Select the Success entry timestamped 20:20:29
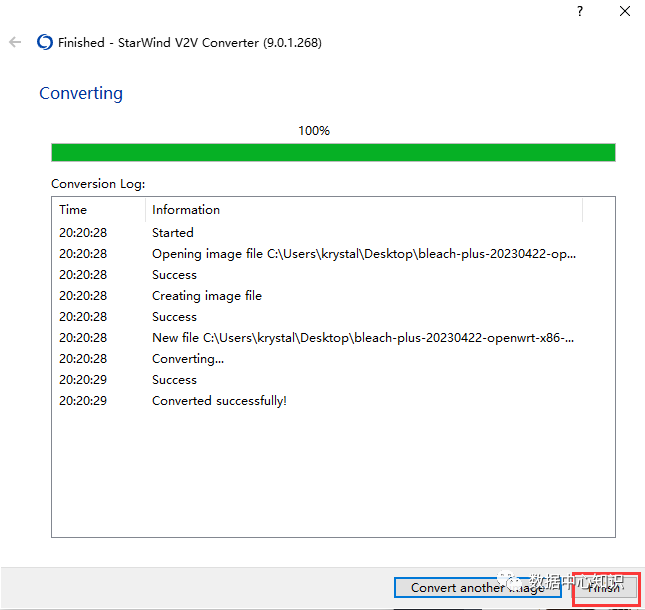The image size is (645, 610). [174, 380]
